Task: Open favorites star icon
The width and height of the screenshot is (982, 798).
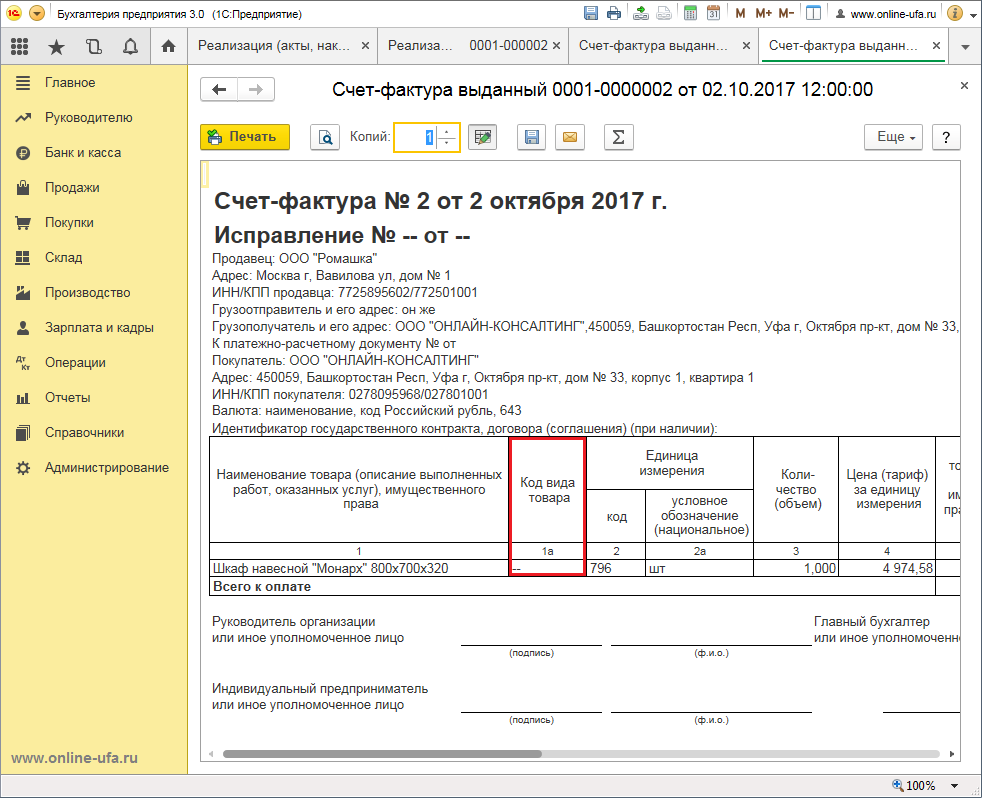Action: point(56,46)
